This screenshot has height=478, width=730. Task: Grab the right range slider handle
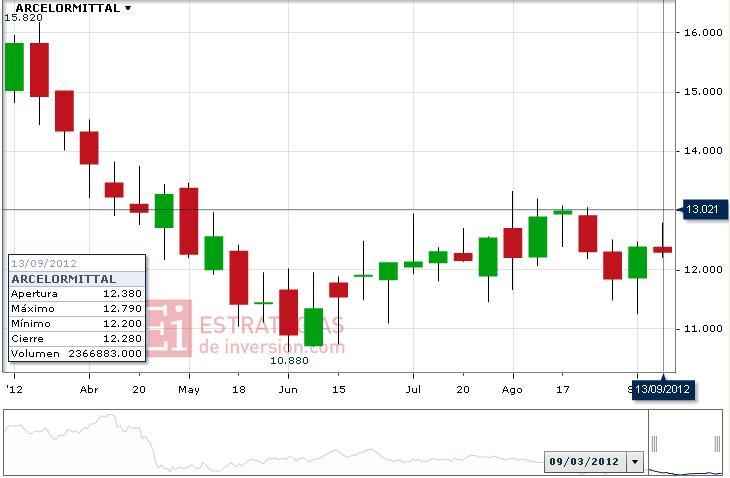point(717,444)
